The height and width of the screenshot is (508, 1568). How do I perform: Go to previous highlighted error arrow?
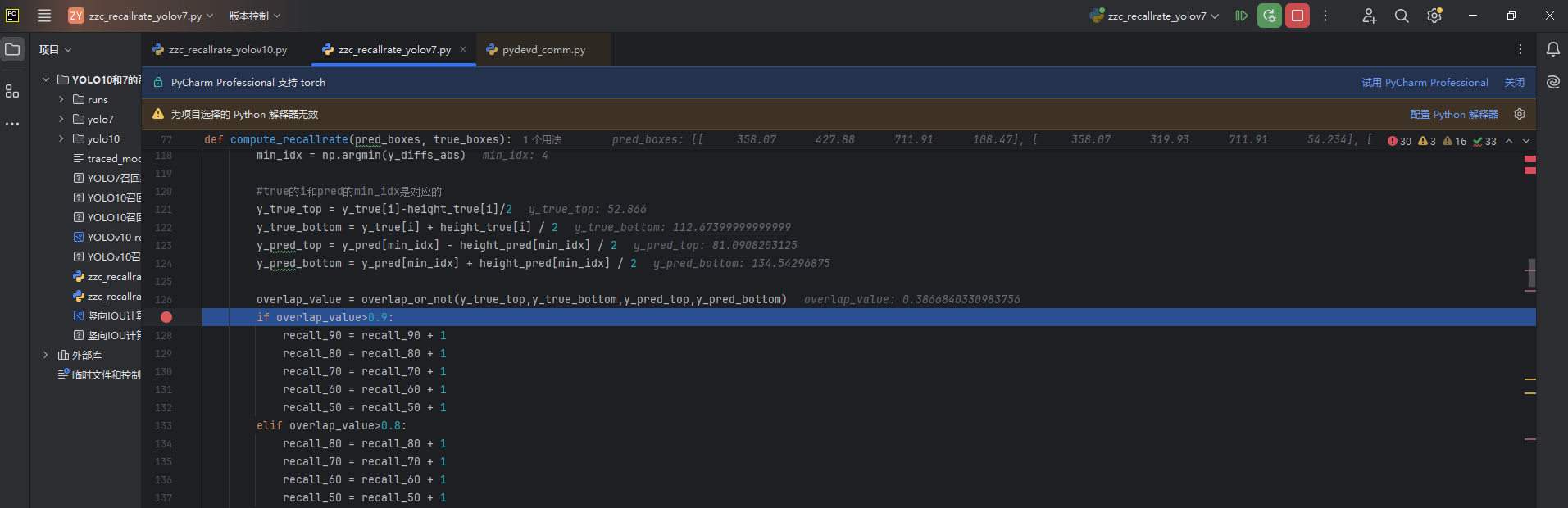1509,141
